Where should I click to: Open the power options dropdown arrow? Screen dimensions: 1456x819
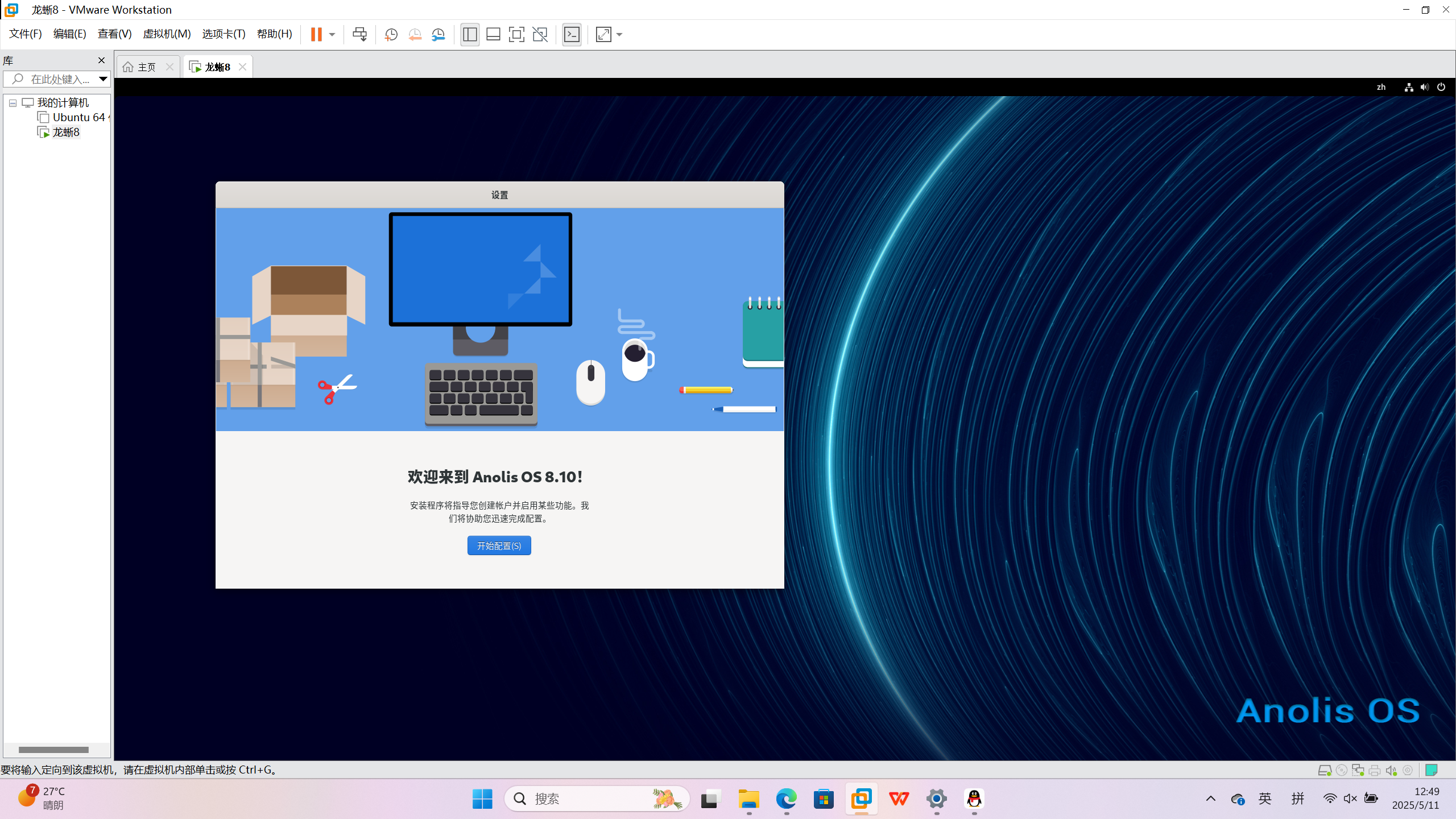pyautogui.click(x=332, y=35)
